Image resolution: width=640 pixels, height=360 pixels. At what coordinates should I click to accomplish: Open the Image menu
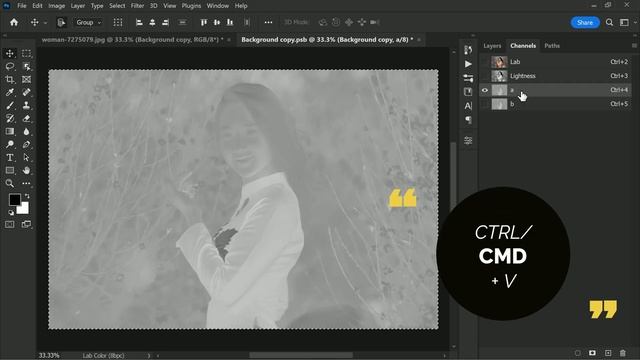click(x=56, y=6)
